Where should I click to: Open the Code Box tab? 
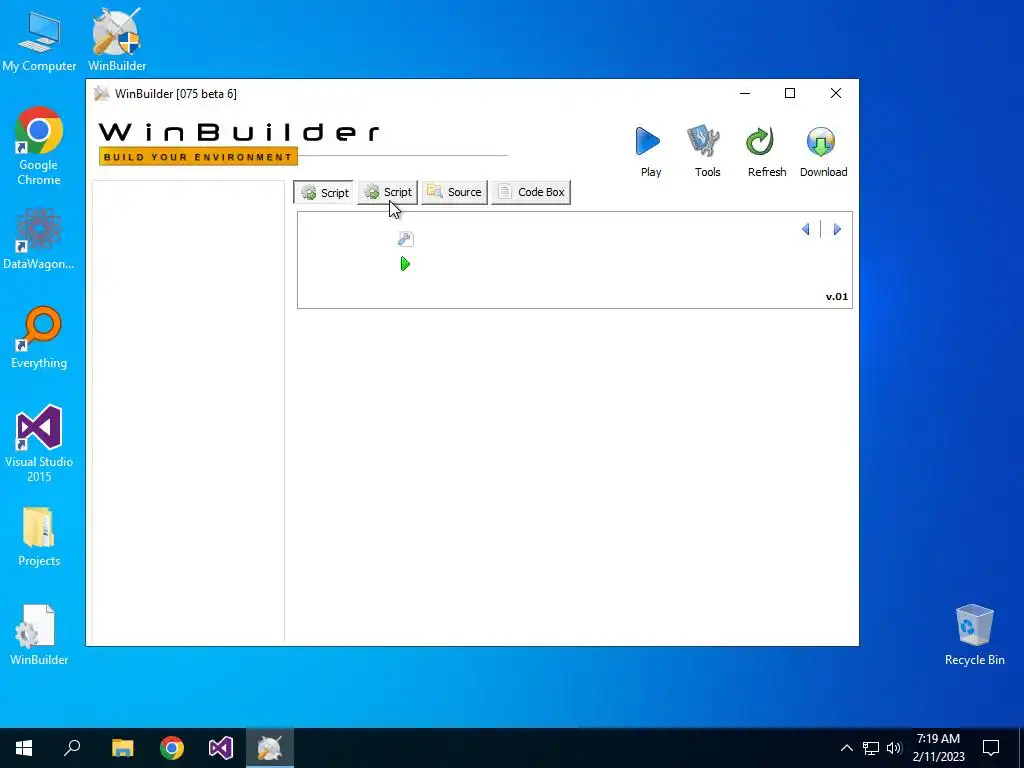[x=531, y=193]
